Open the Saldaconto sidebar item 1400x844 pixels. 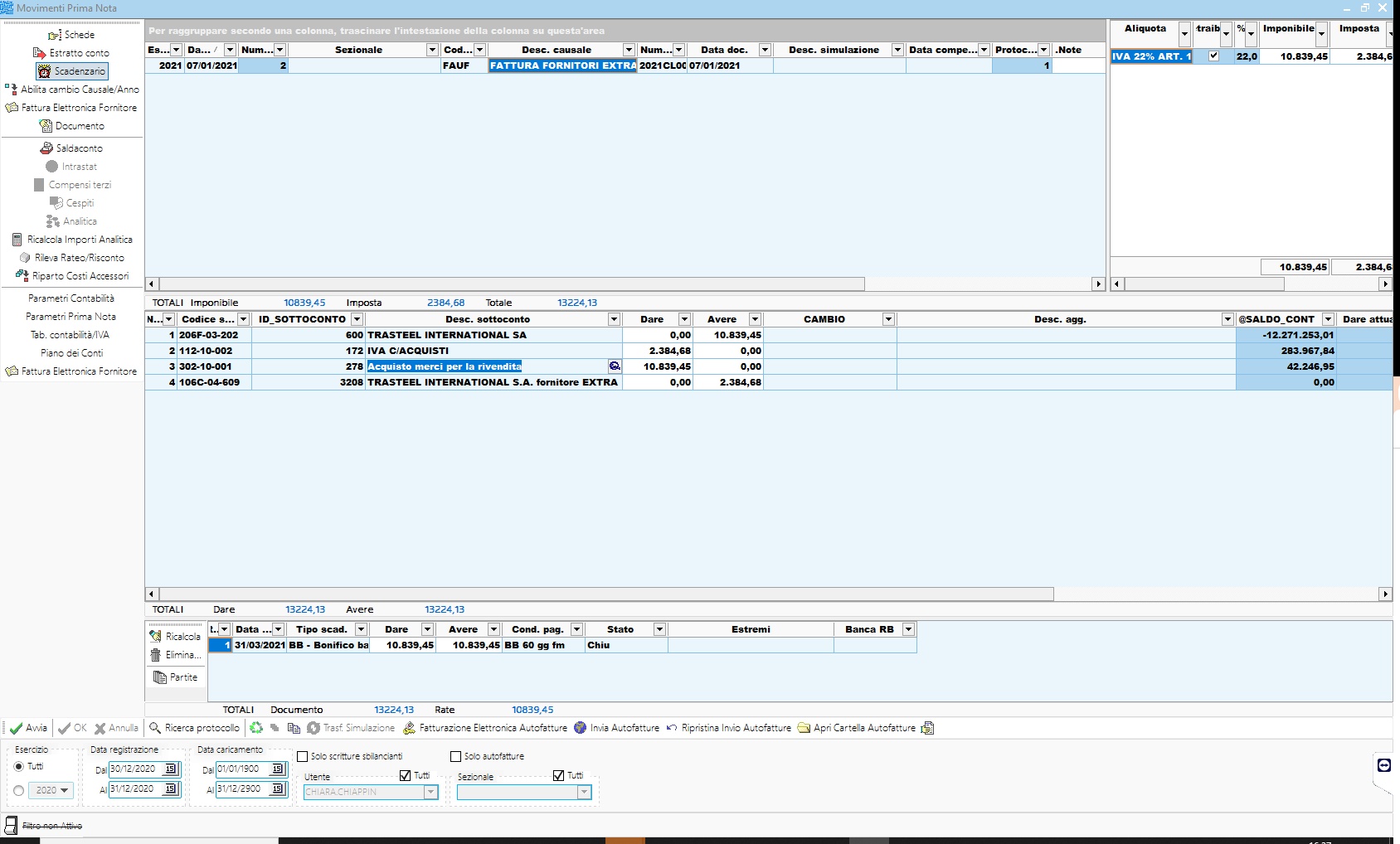coord(72,148)
